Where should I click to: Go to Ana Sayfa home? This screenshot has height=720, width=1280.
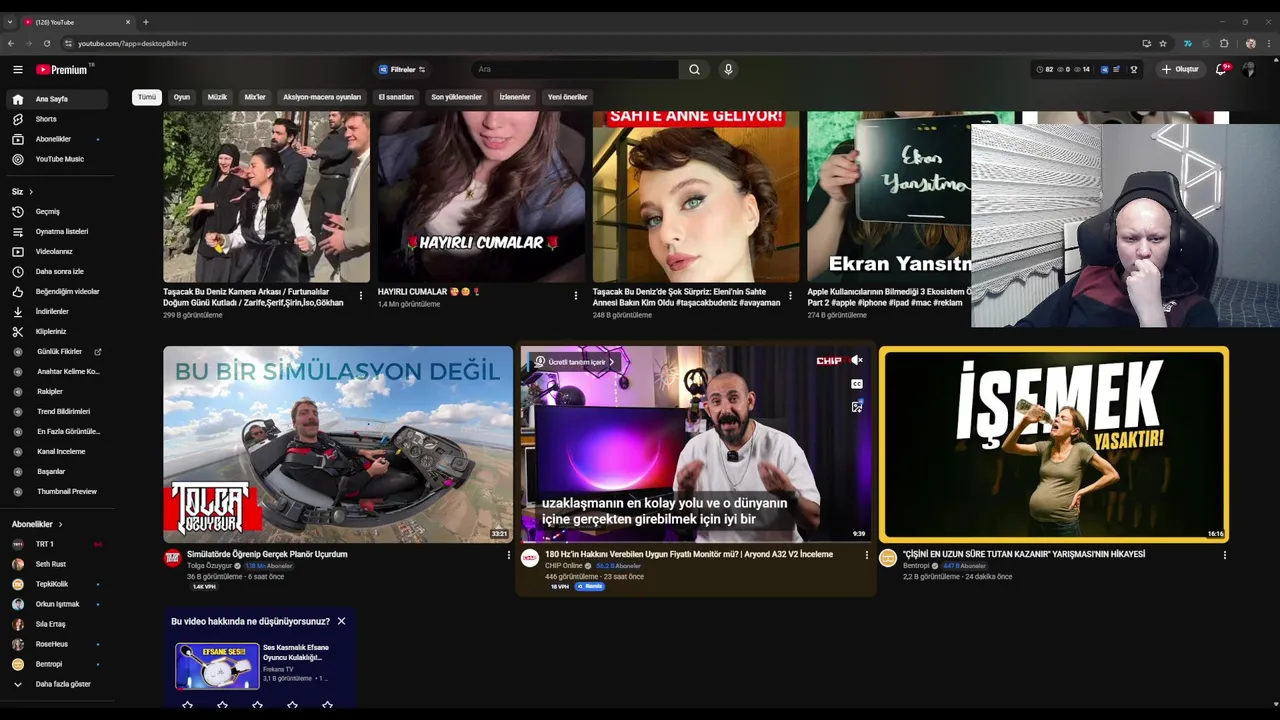tap(58, 99)
